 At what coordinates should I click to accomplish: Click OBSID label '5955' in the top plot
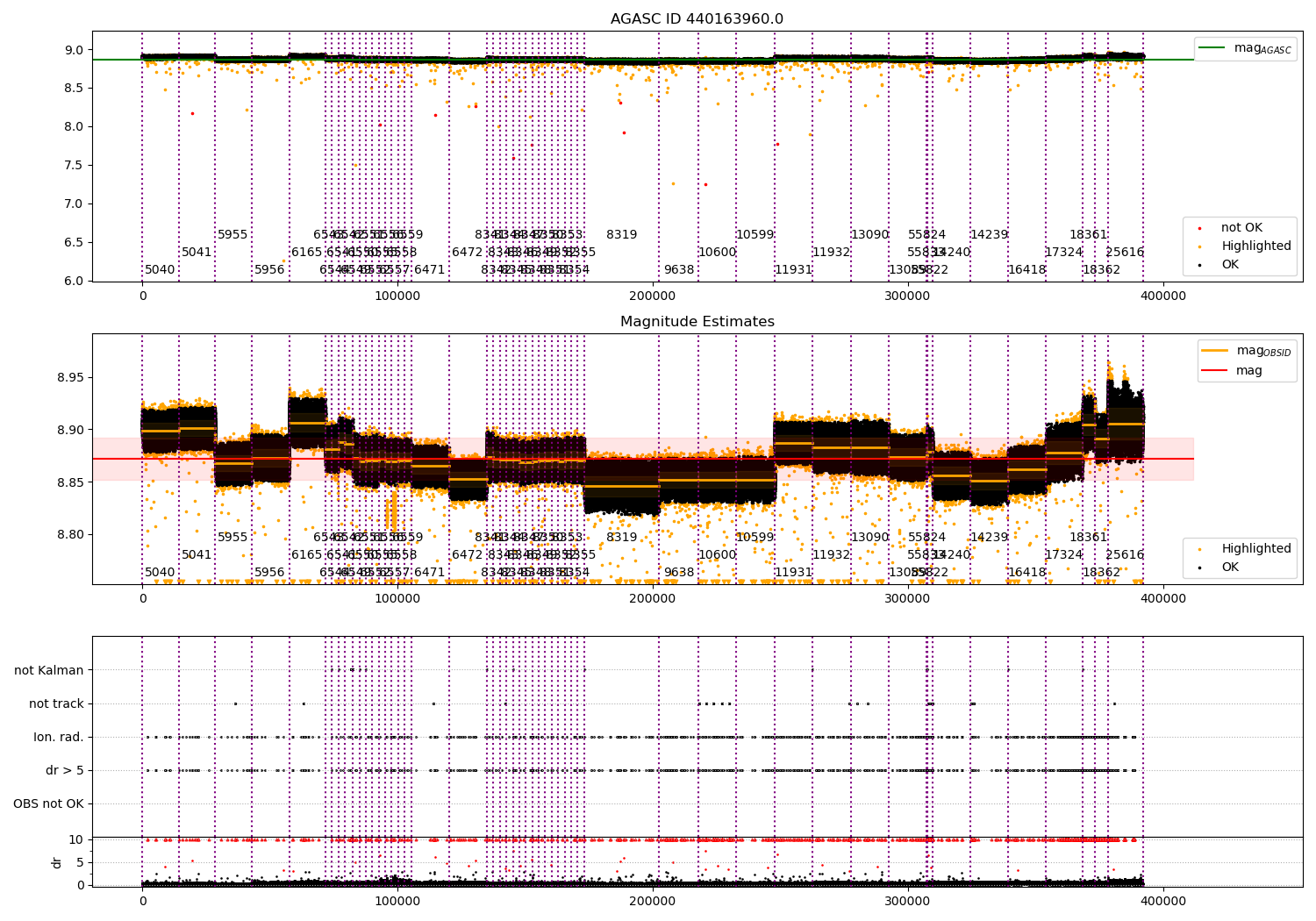(232, 235)
